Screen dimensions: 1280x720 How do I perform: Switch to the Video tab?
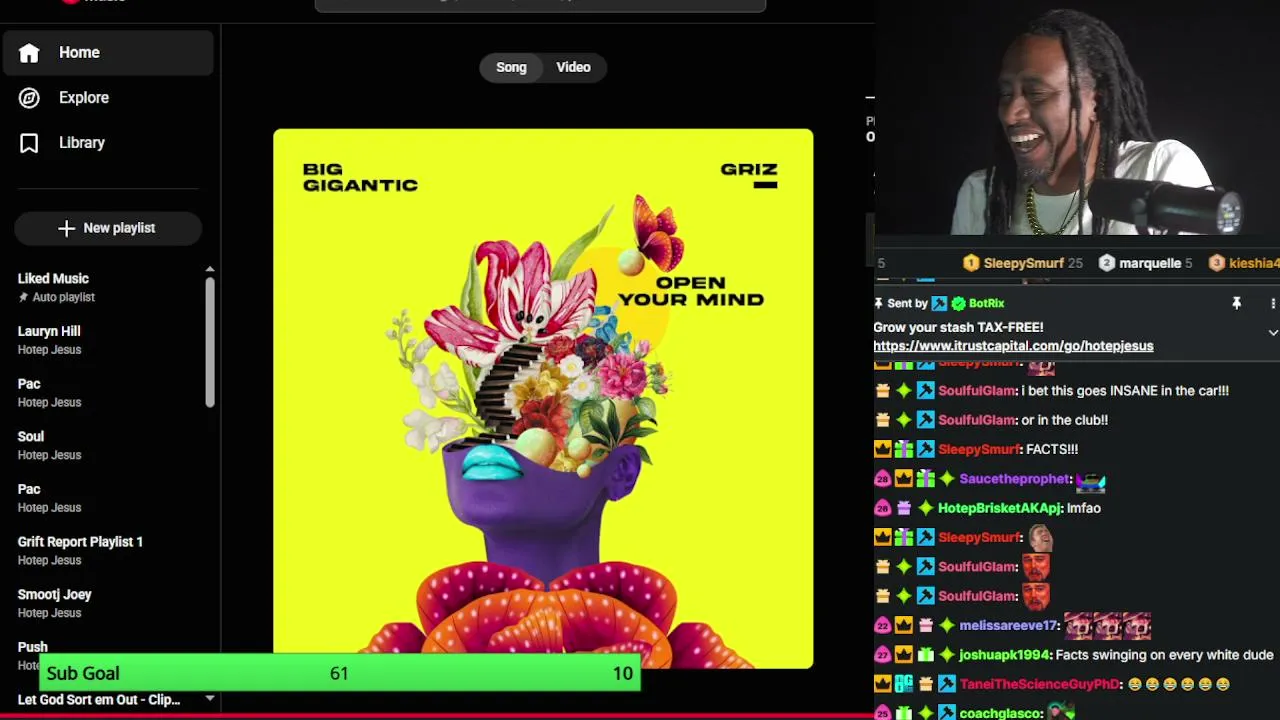click(x=573, y=67)
